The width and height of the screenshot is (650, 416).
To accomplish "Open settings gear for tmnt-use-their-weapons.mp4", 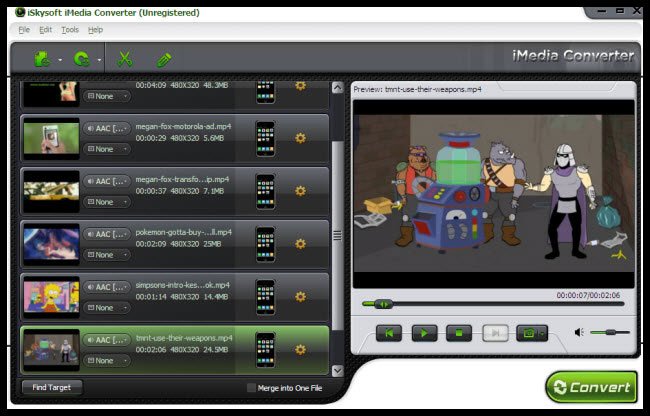I will pyautogui.click(x=301, y=350).
